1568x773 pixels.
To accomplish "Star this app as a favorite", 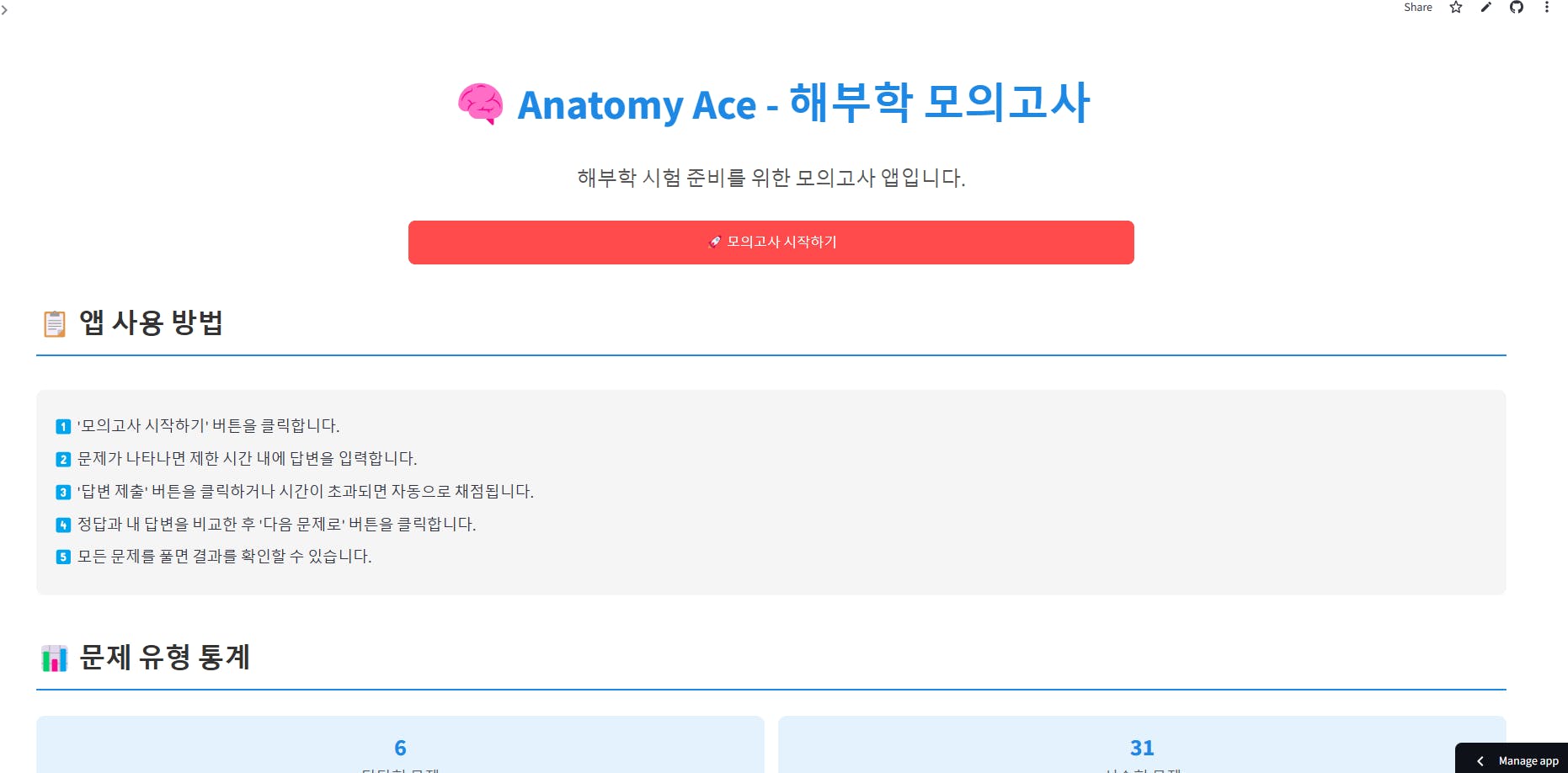I will coord(1456,8).
